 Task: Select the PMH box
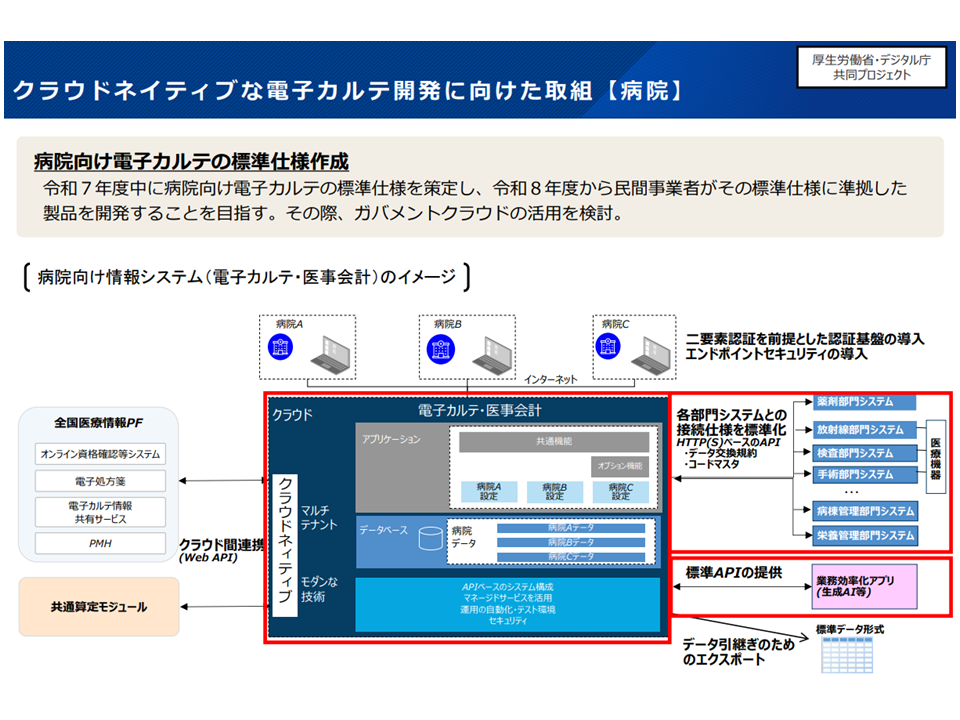(x=100, y=542)
